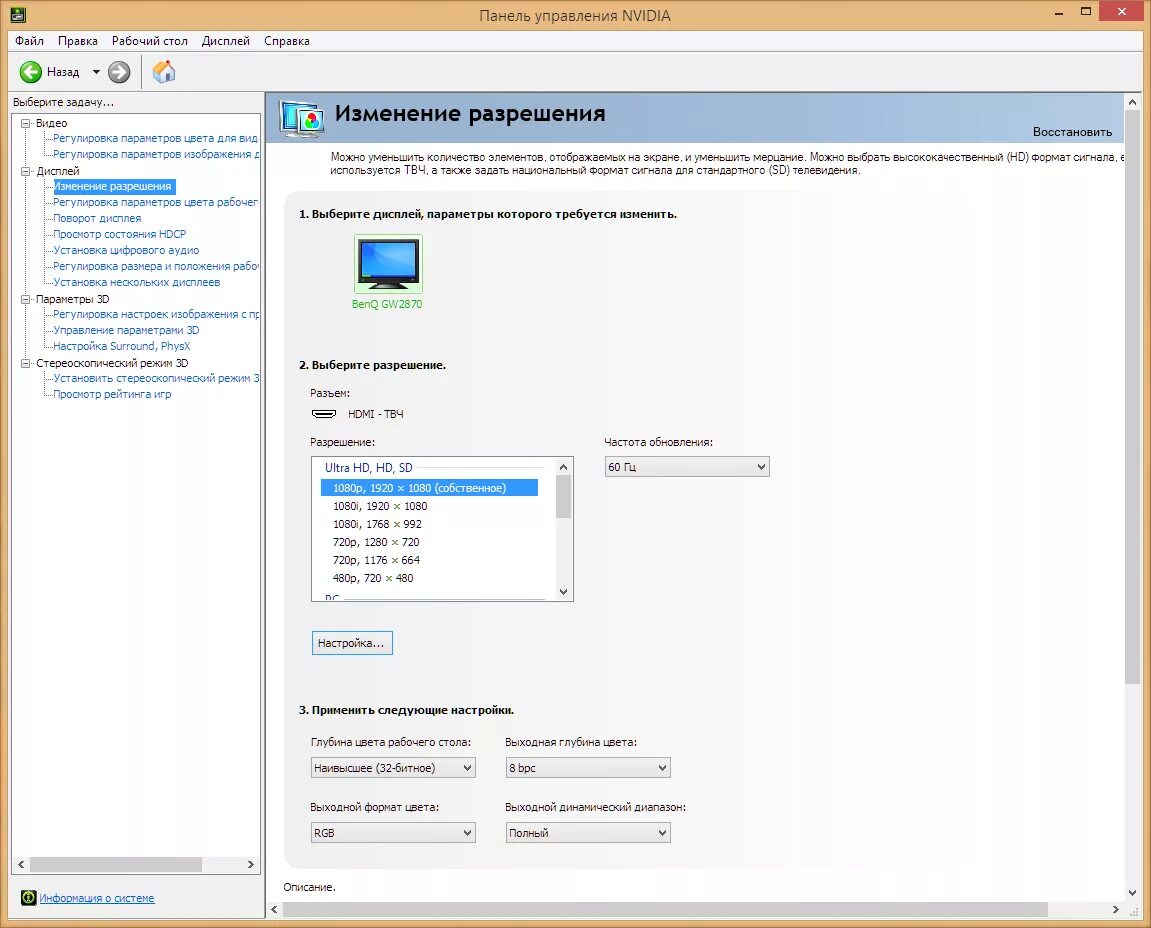Select 1080p, 1920 × 1080 (собственное) resolution
Viewport: 1151px width, 928px height.
pyautogui.click(x=429, y=488)
